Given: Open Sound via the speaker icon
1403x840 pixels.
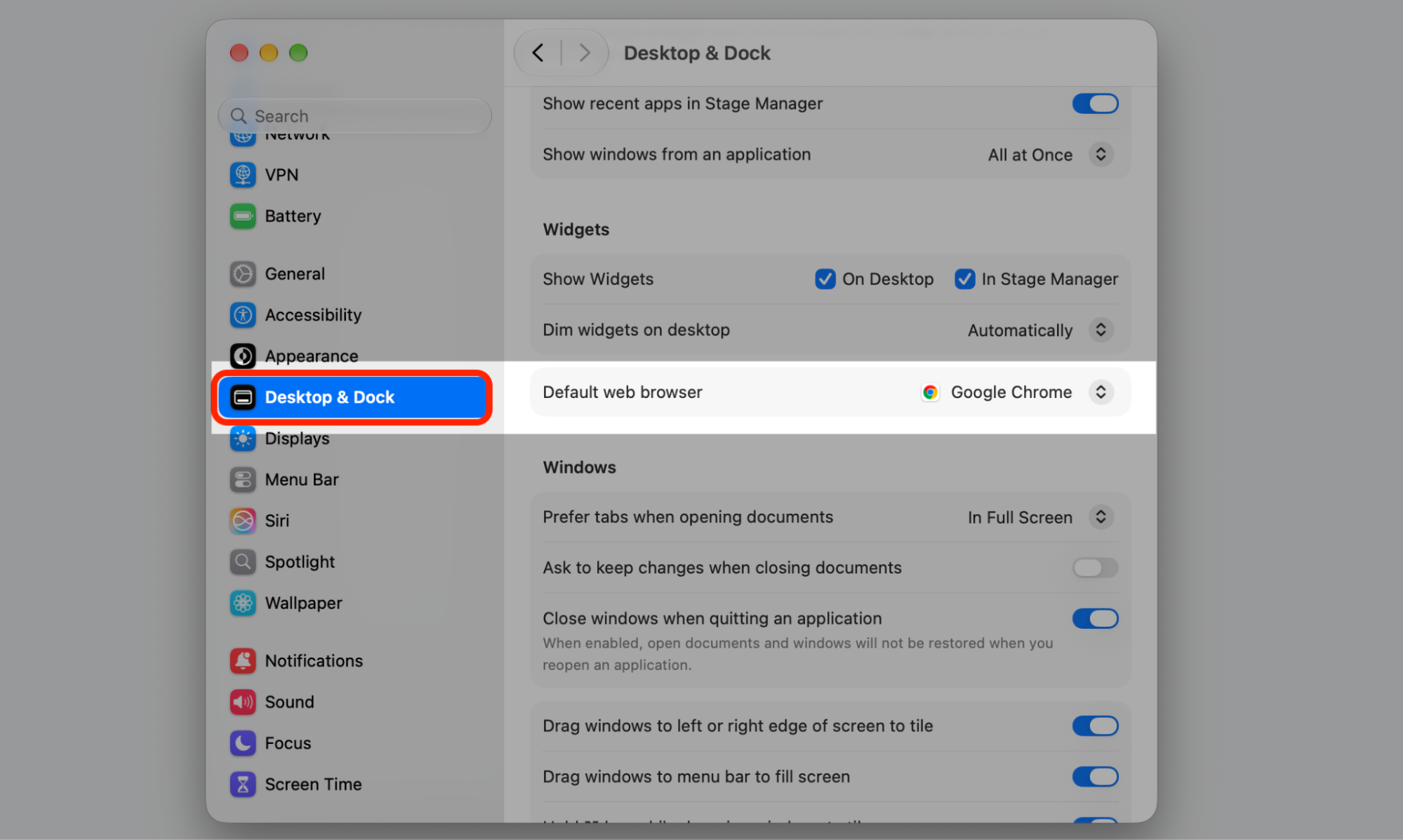Looking at the screenshot, I should [243, 702].
